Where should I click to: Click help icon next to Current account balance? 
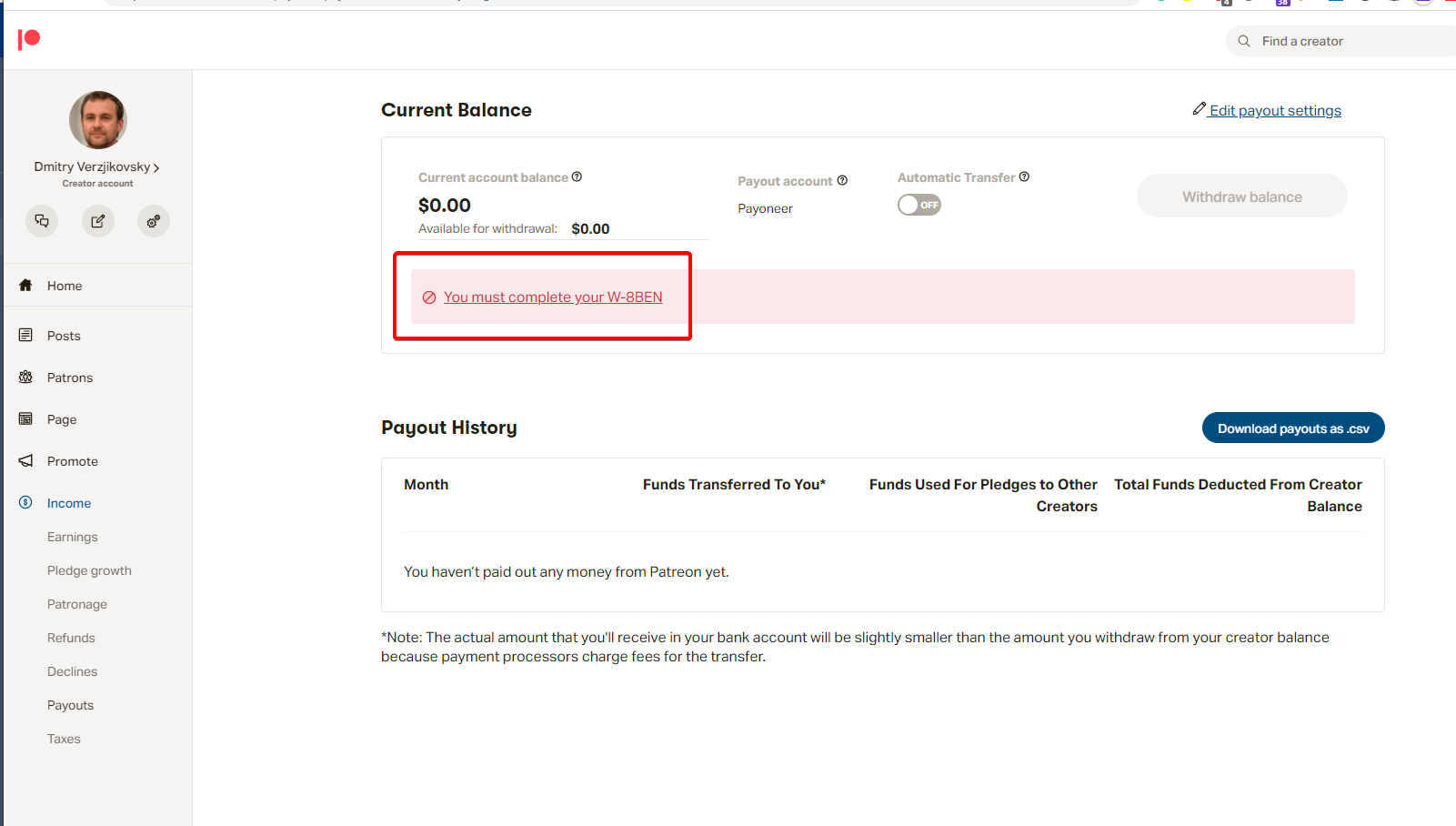click(x=577, y=176)
